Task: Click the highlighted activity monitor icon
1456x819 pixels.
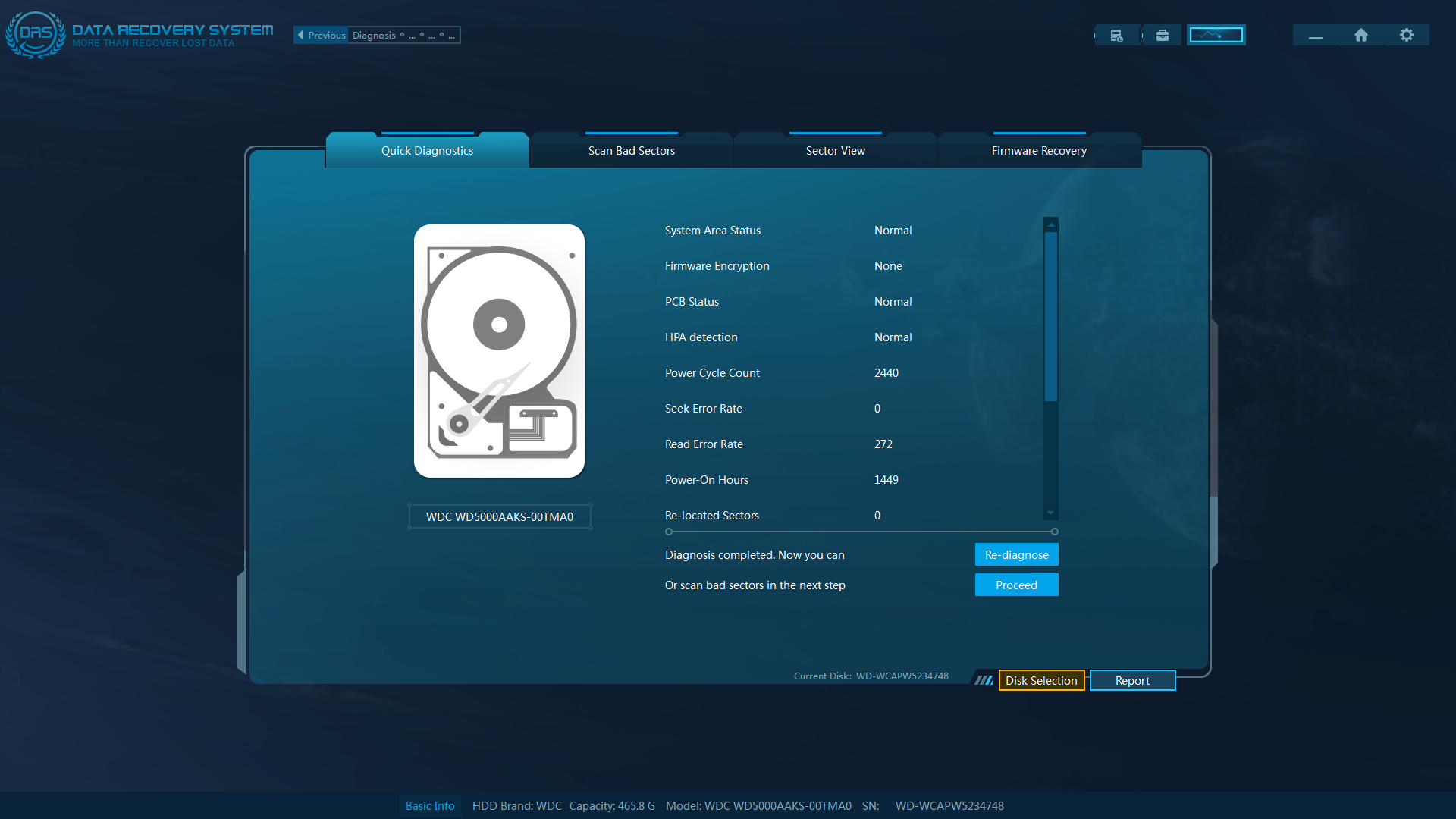Action: tap(1215, 35)
